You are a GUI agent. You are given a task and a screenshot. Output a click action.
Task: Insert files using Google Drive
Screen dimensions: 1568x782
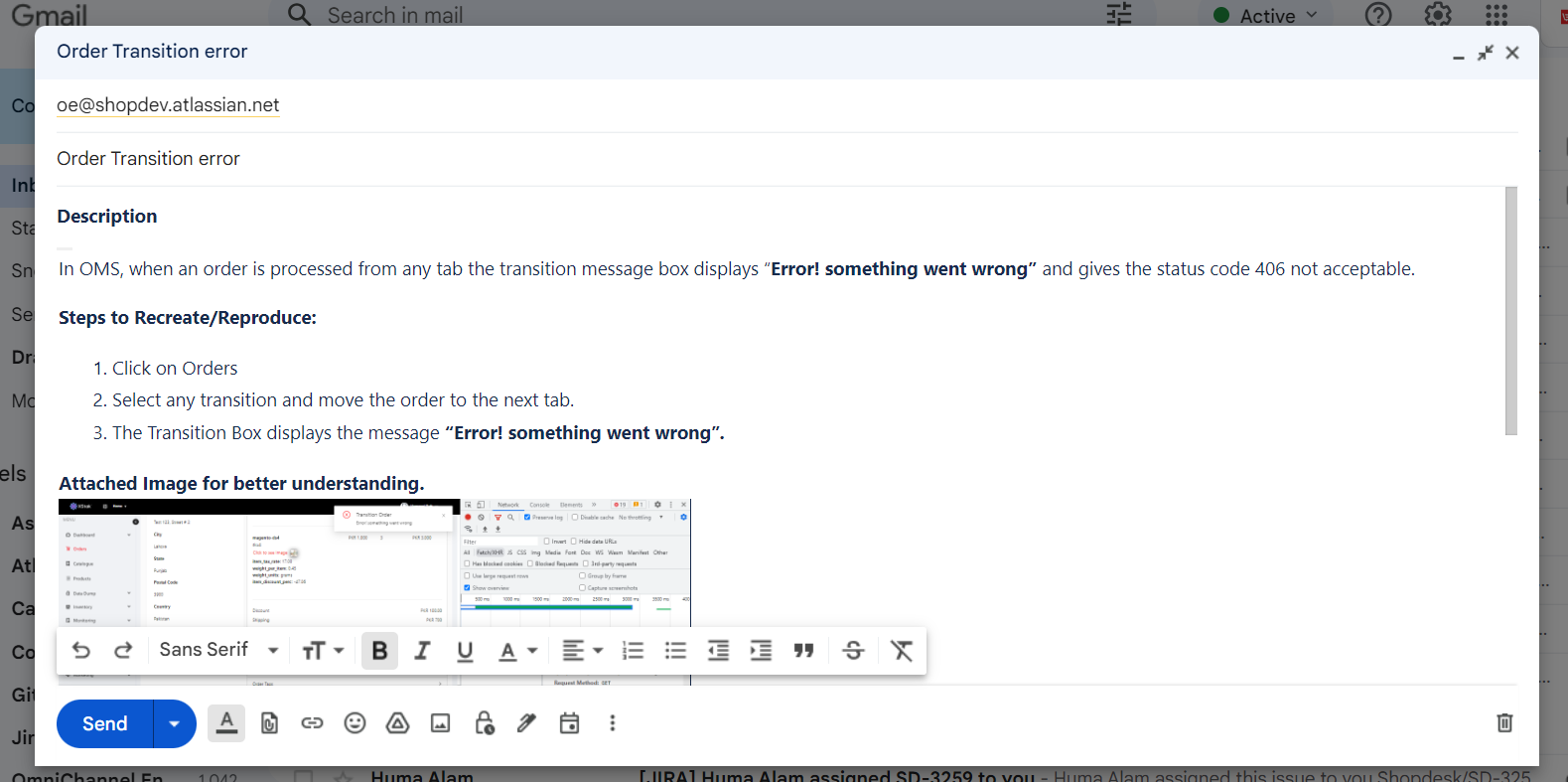tap(397, 723)
